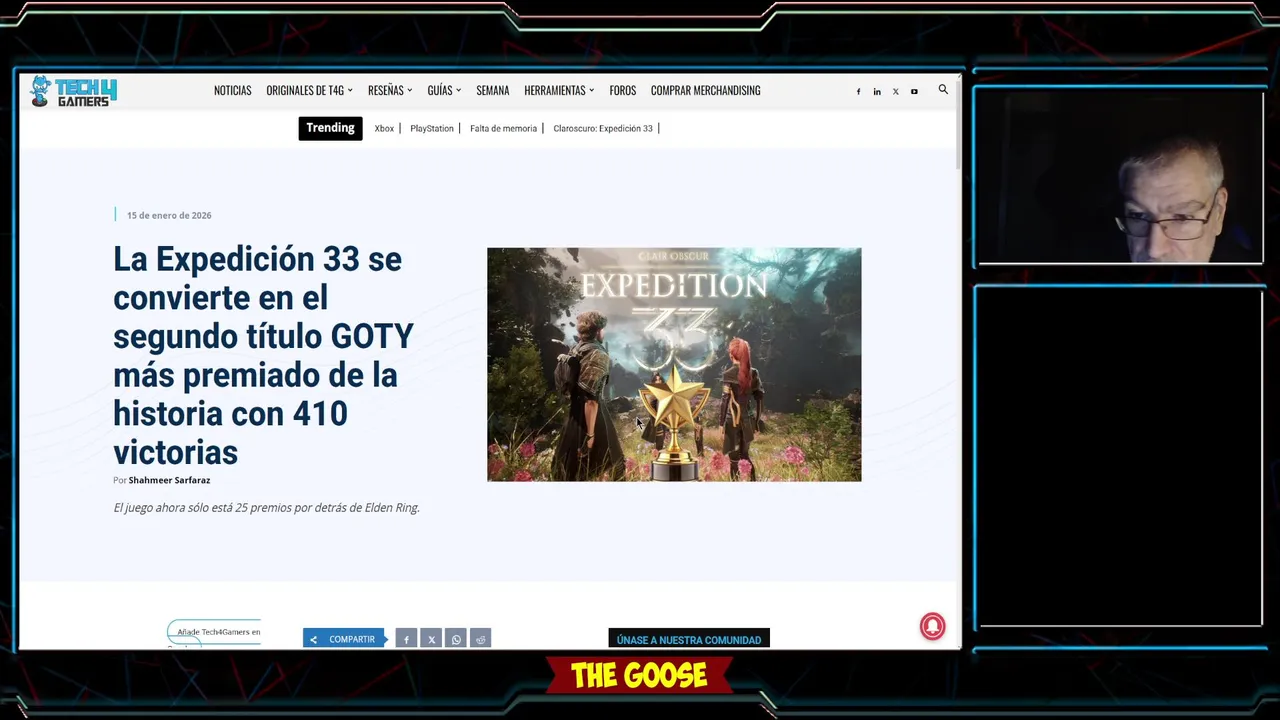This screenshot has height=720, width=1280.
Task: Click the date 15 de enero de 2026
Action: pyautogui.click(x=169, y=215)
